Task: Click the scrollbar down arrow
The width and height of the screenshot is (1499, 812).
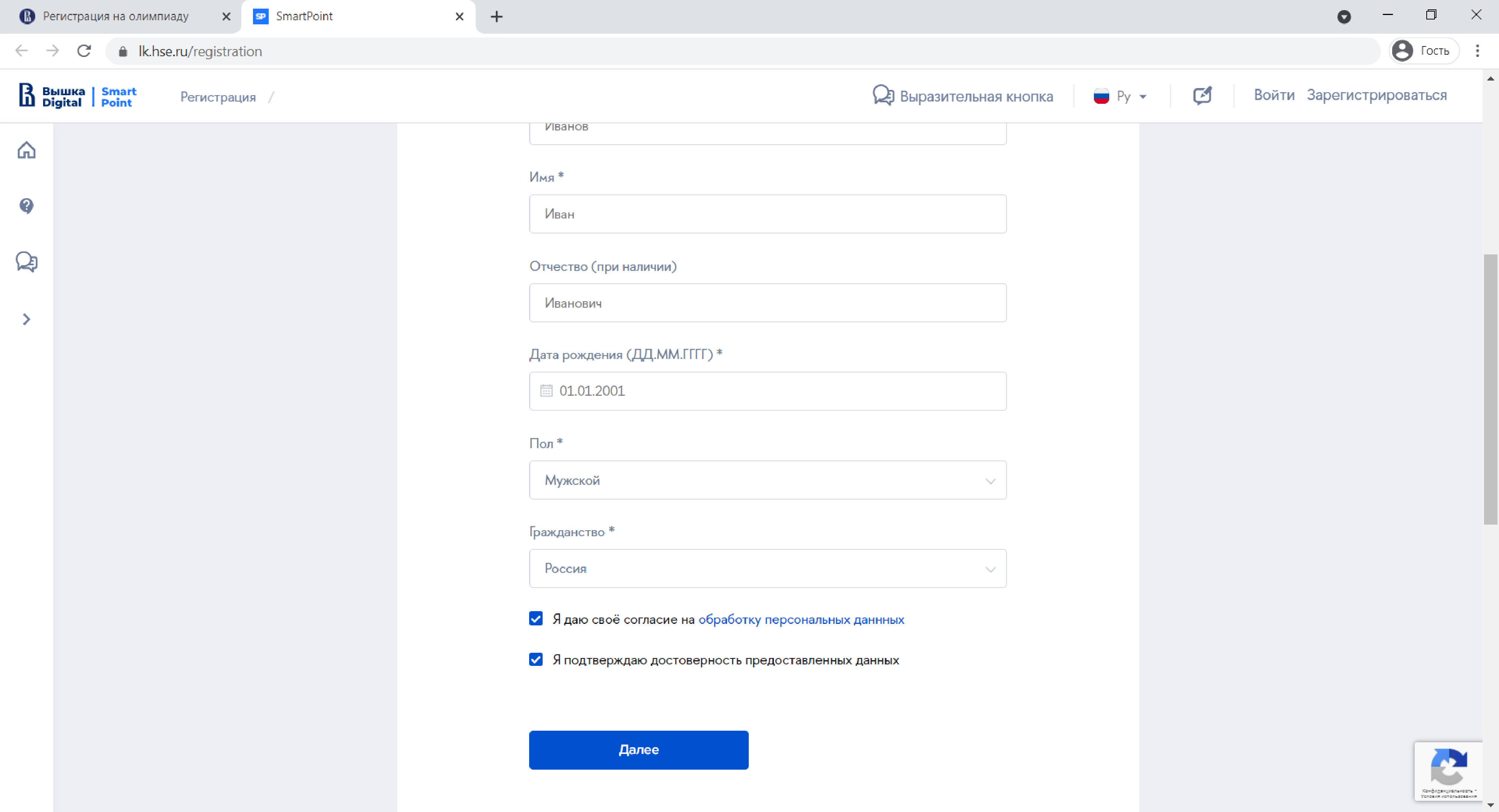Action: (x=1490, y=805)
